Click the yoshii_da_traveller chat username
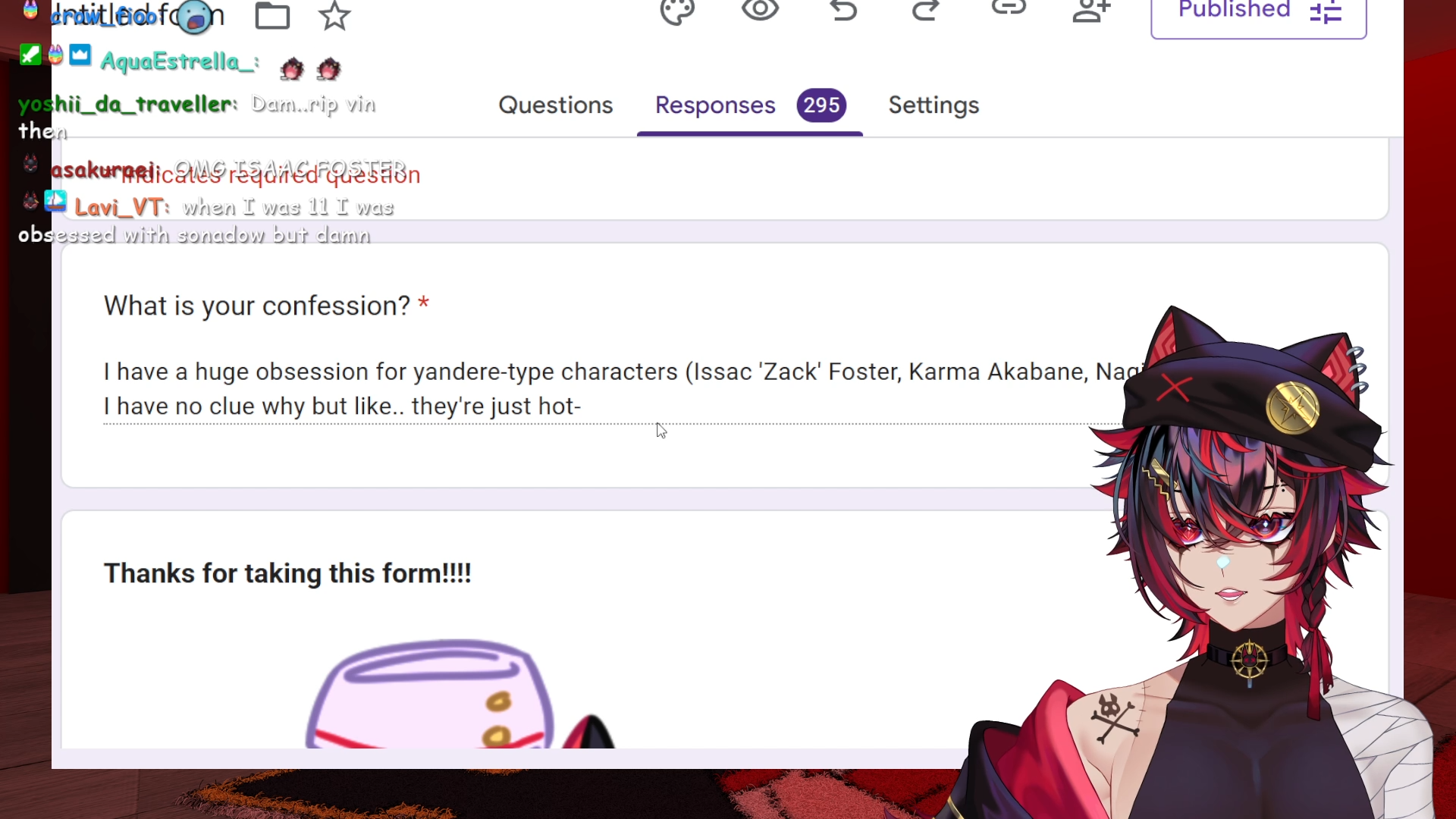This screenshot has width=1456, height=819. point(127,104)
